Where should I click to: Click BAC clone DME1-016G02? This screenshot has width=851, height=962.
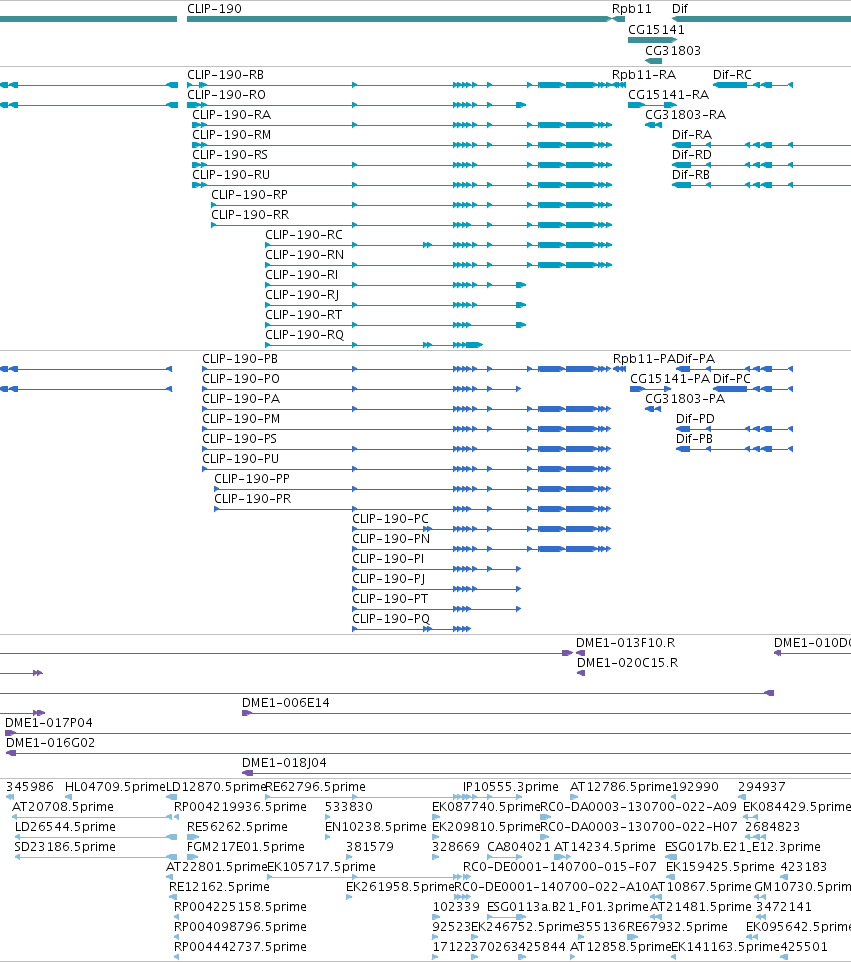pos(50,742)
